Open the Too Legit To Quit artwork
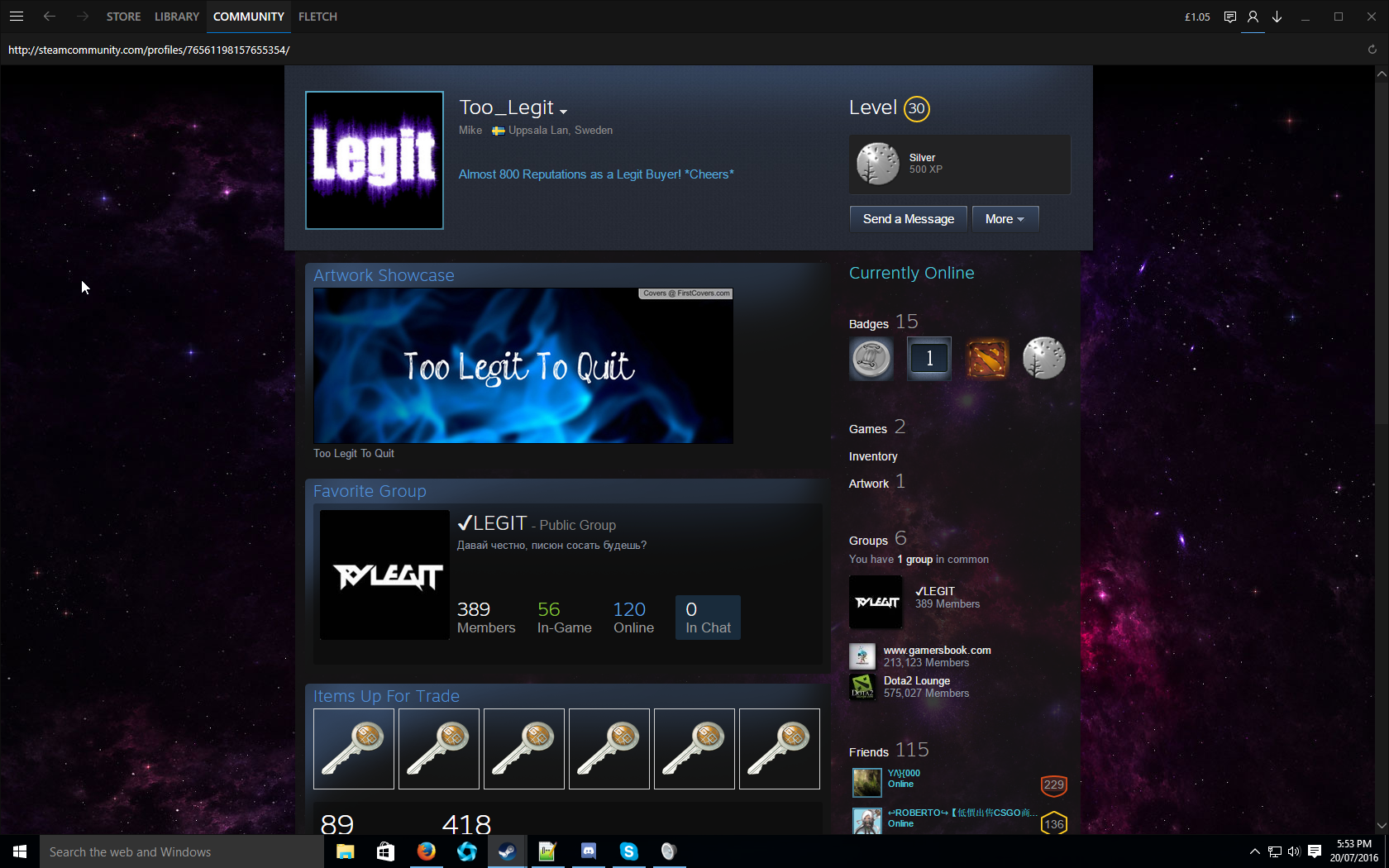The width and height of the screenshot is (1389, 868). pyautogui.click(x=523, y=365)
